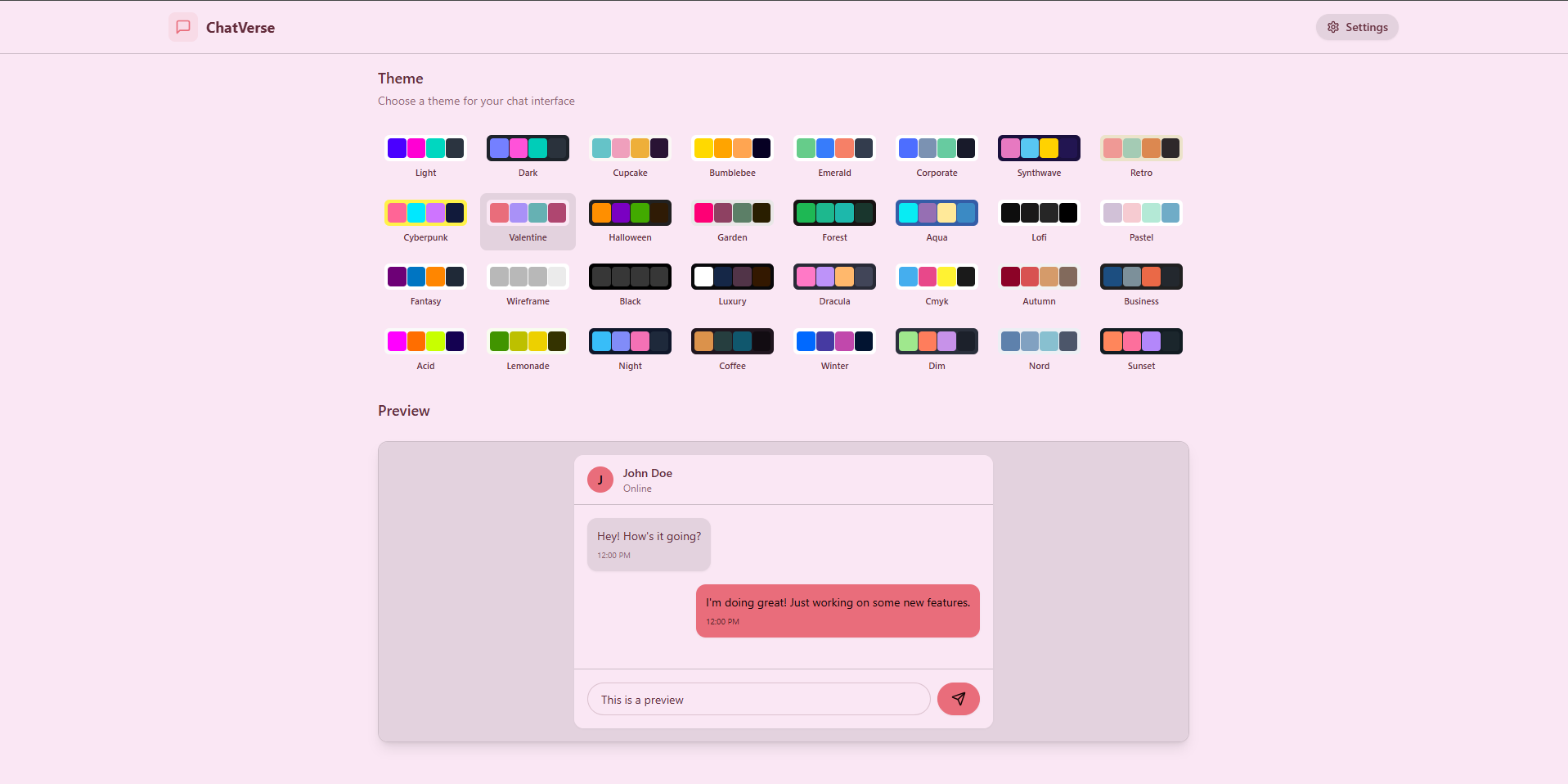Click the paper-plane send button
The width and height of the screenshot is (1568, 784).
coord(958,699)
